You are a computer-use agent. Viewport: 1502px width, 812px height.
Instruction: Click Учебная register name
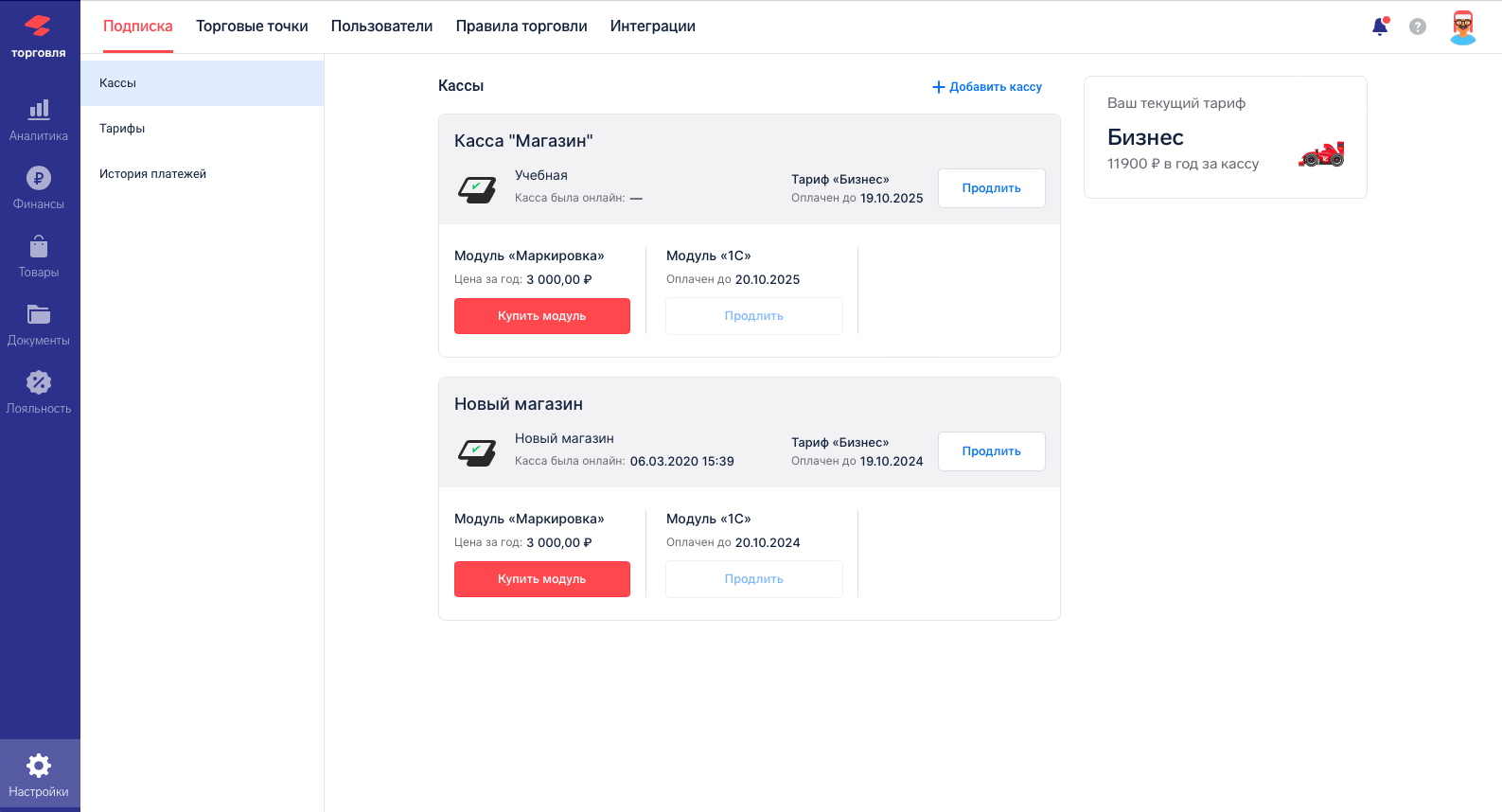(x=541, y=175)
